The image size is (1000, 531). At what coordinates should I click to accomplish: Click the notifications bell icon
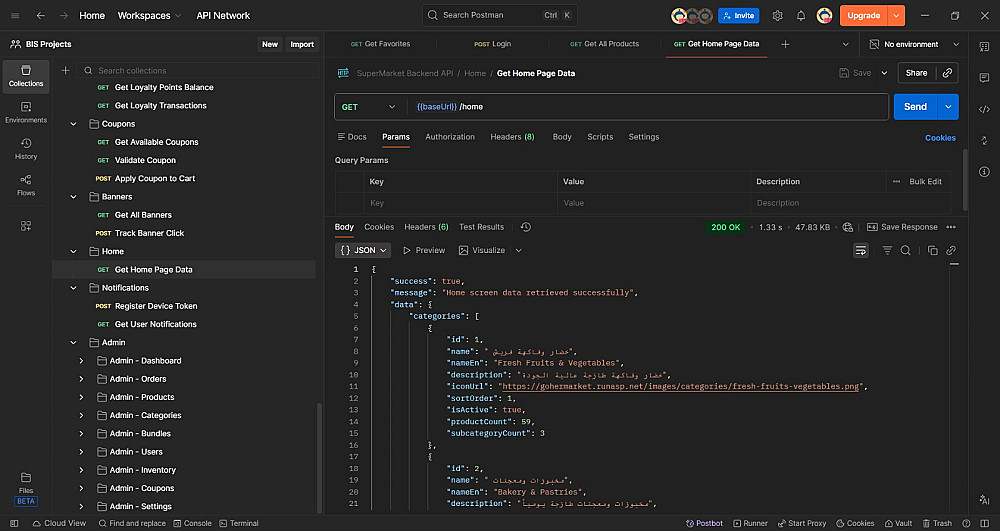click(801, 16)
